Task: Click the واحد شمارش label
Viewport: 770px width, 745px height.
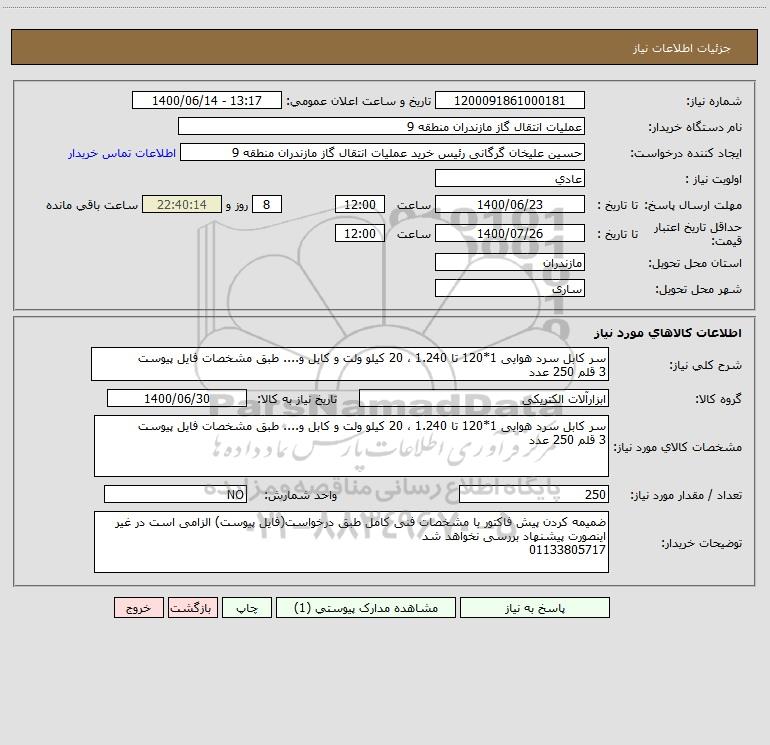Action: 301,495
